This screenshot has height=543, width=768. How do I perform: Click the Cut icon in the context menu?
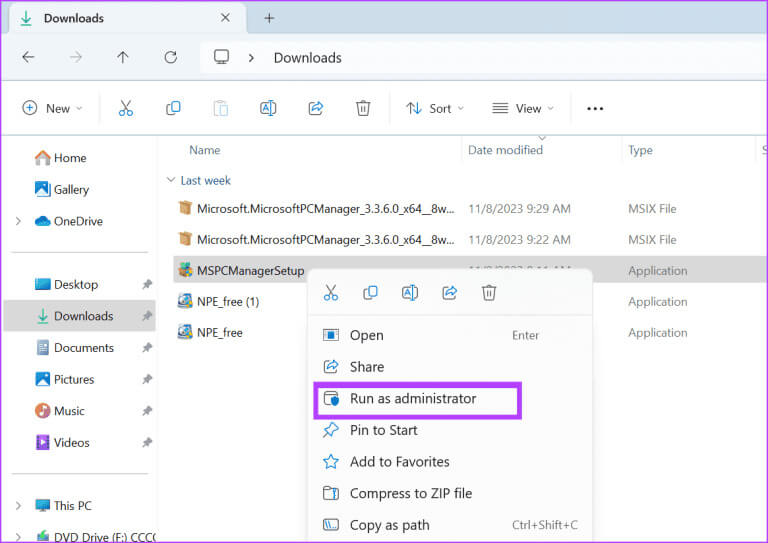click(331, 293)
